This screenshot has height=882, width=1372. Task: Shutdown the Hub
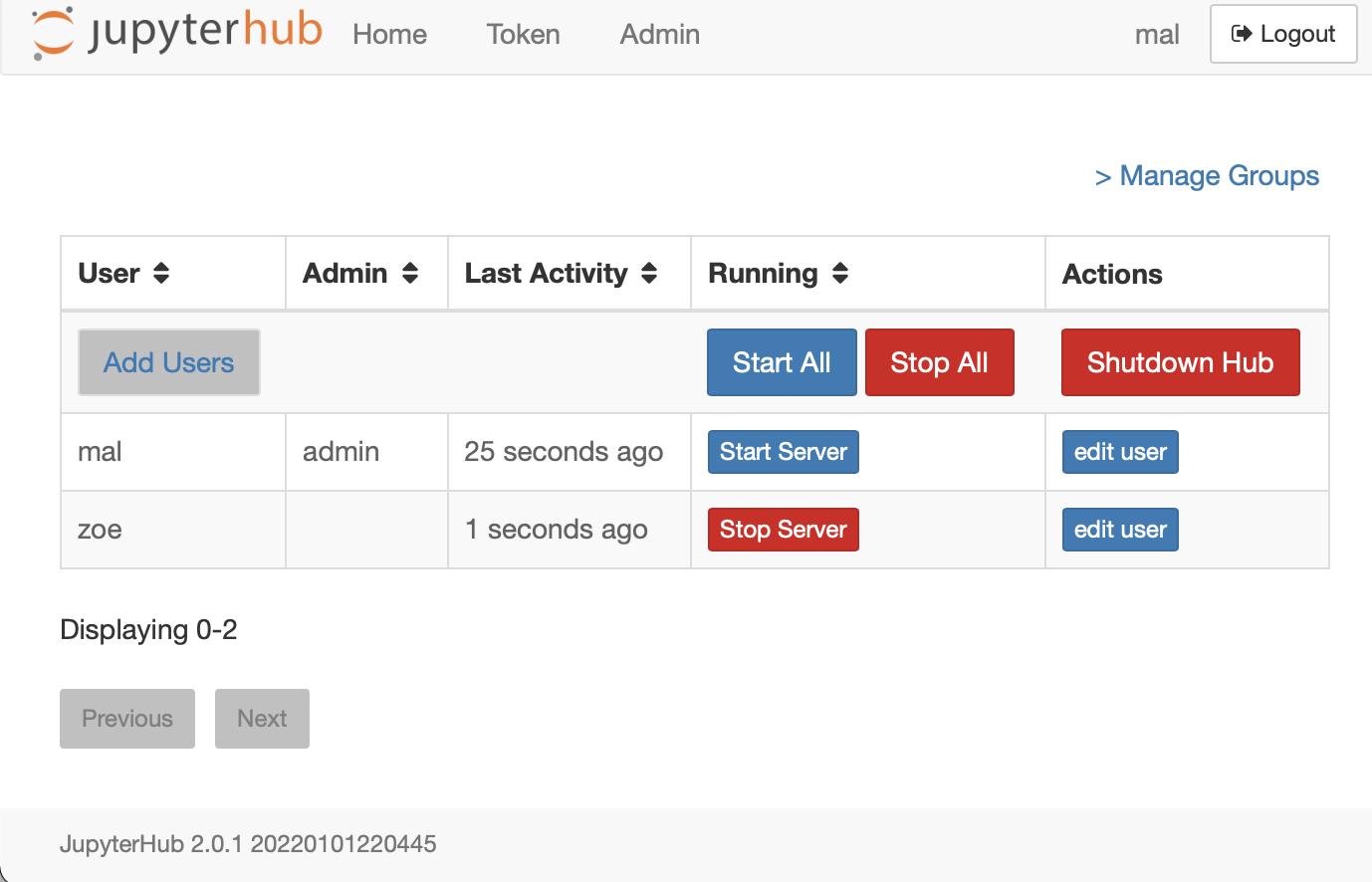pos(1180,361)
